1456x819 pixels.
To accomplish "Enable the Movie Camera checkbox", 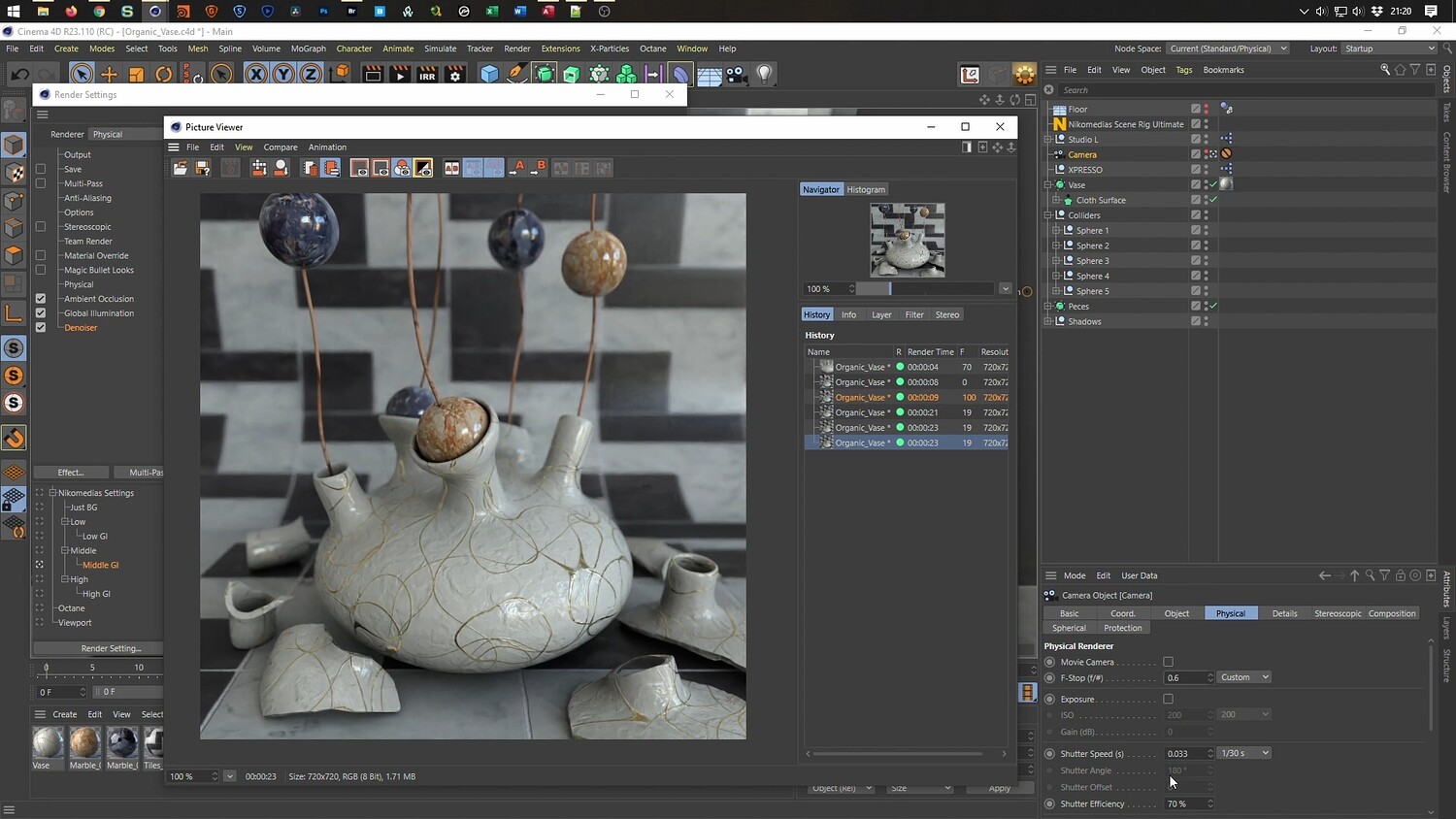I will click(x=1168, y=662).
